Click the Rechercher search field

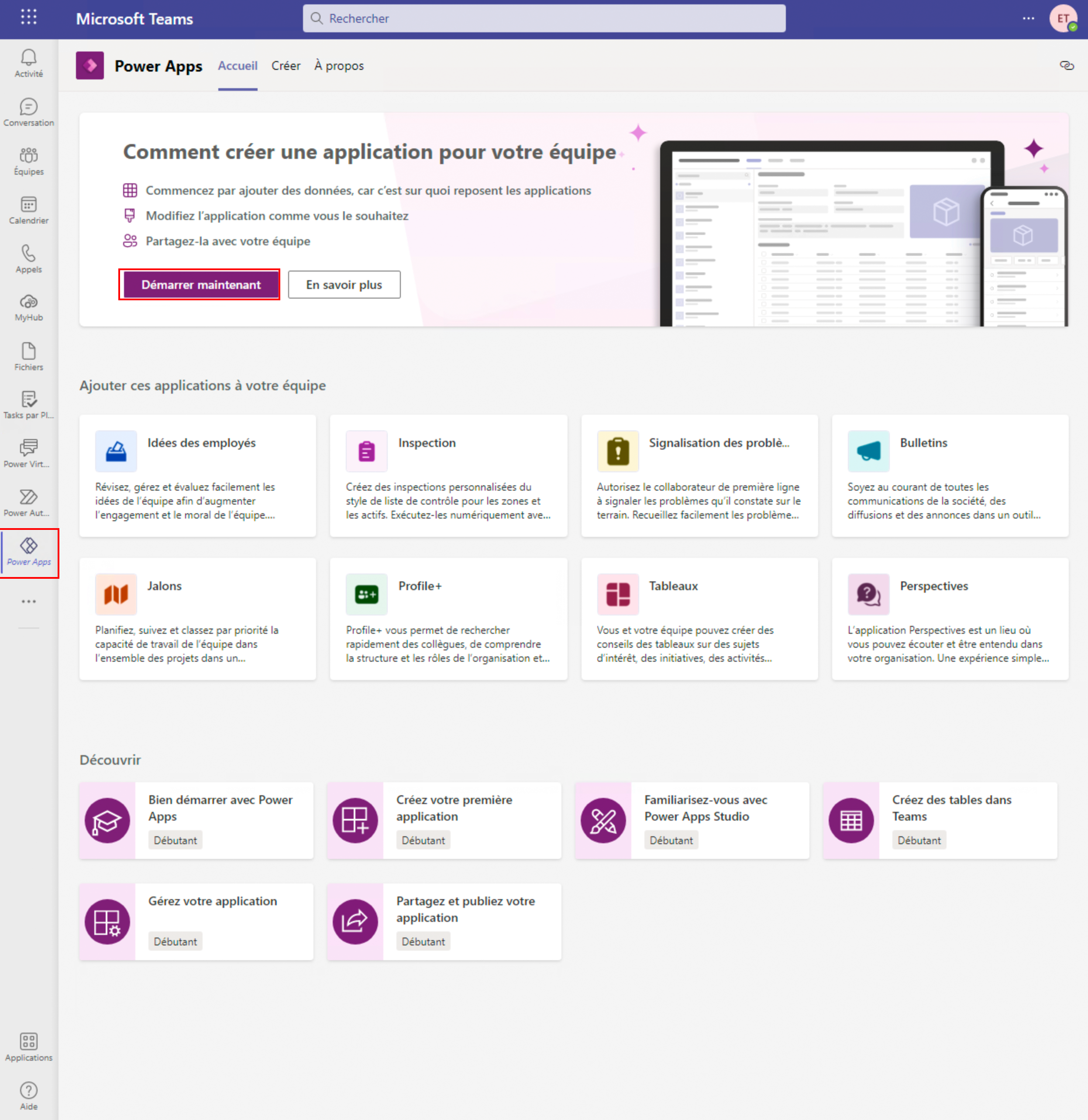pos(544,18)
